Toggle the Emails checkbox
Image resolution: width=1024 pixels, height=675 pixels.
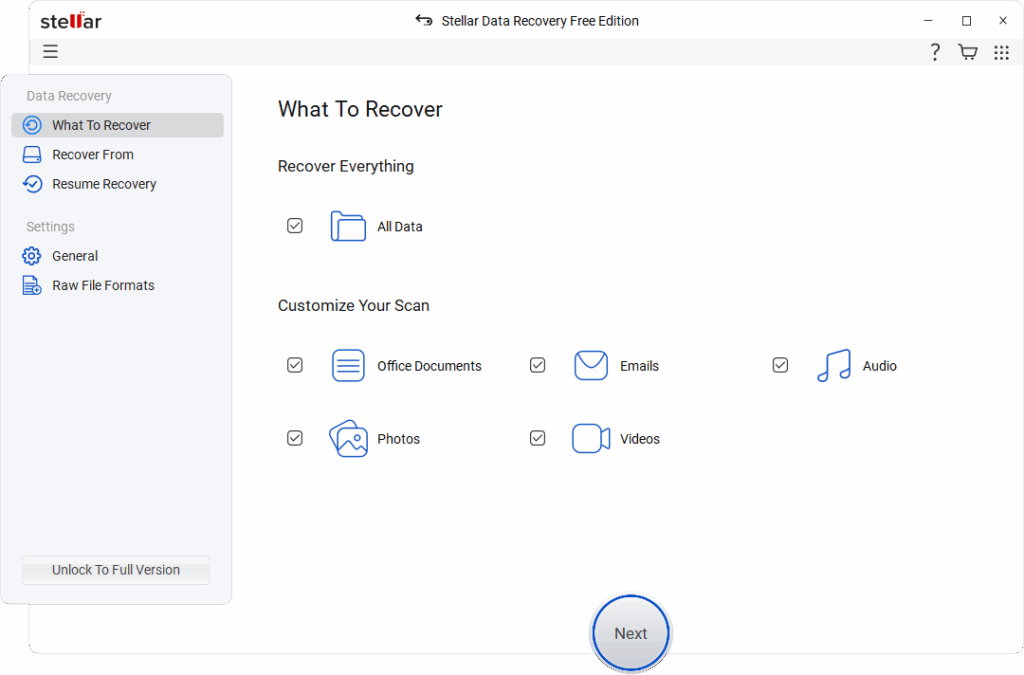point(537,365)
